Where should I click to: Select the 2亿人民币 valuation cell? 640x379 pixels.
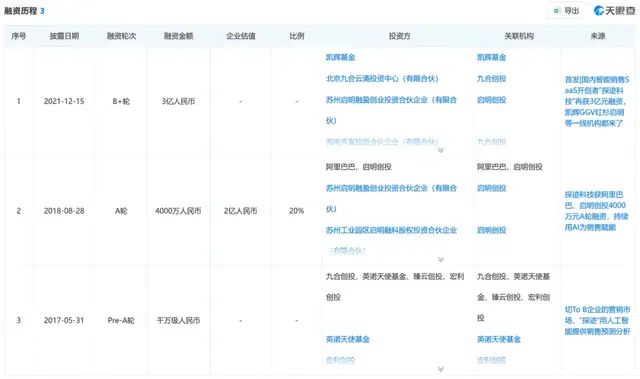[241, 211]
